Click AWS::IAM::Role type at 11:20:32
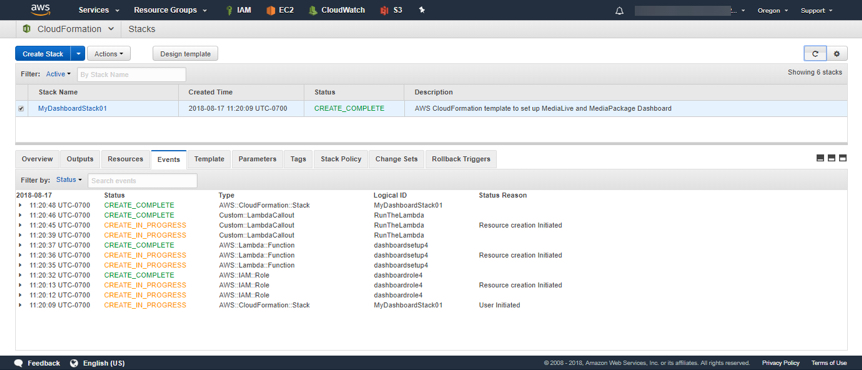Viewport: 862px width, 370px height. coord(244,275)
